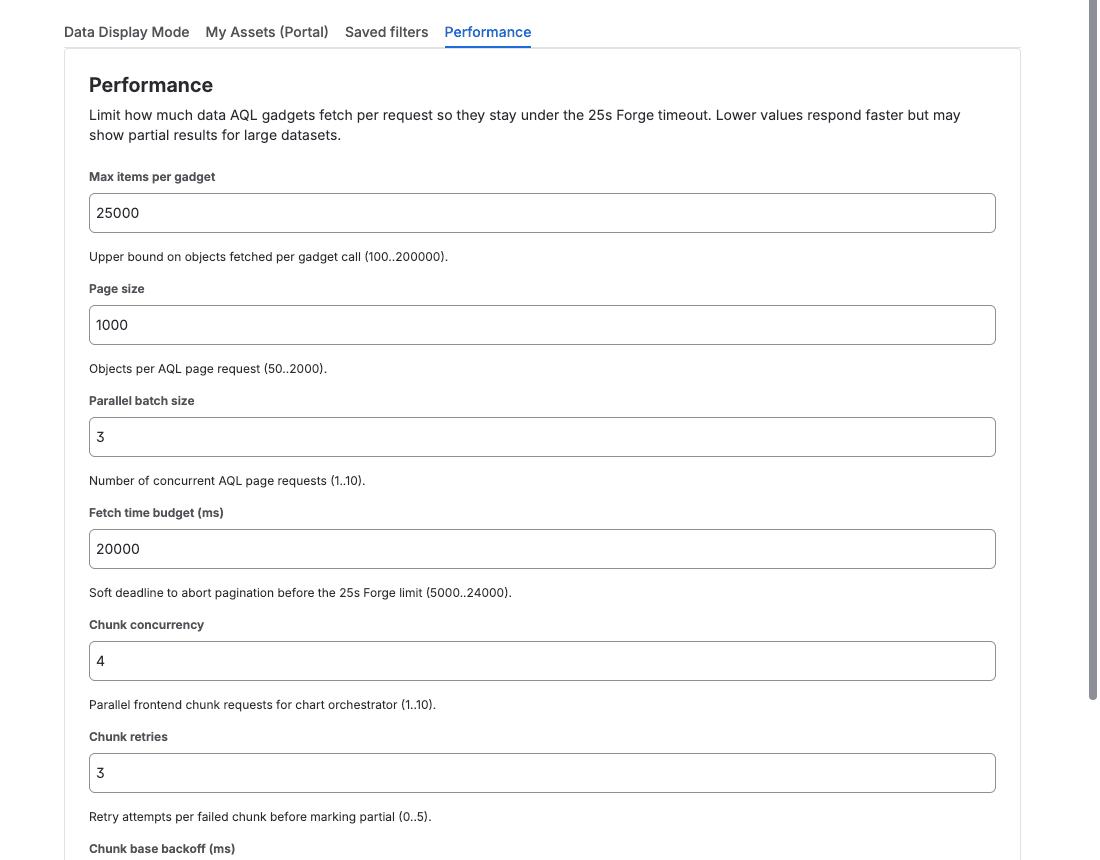Focus the Page size input field

542,325
